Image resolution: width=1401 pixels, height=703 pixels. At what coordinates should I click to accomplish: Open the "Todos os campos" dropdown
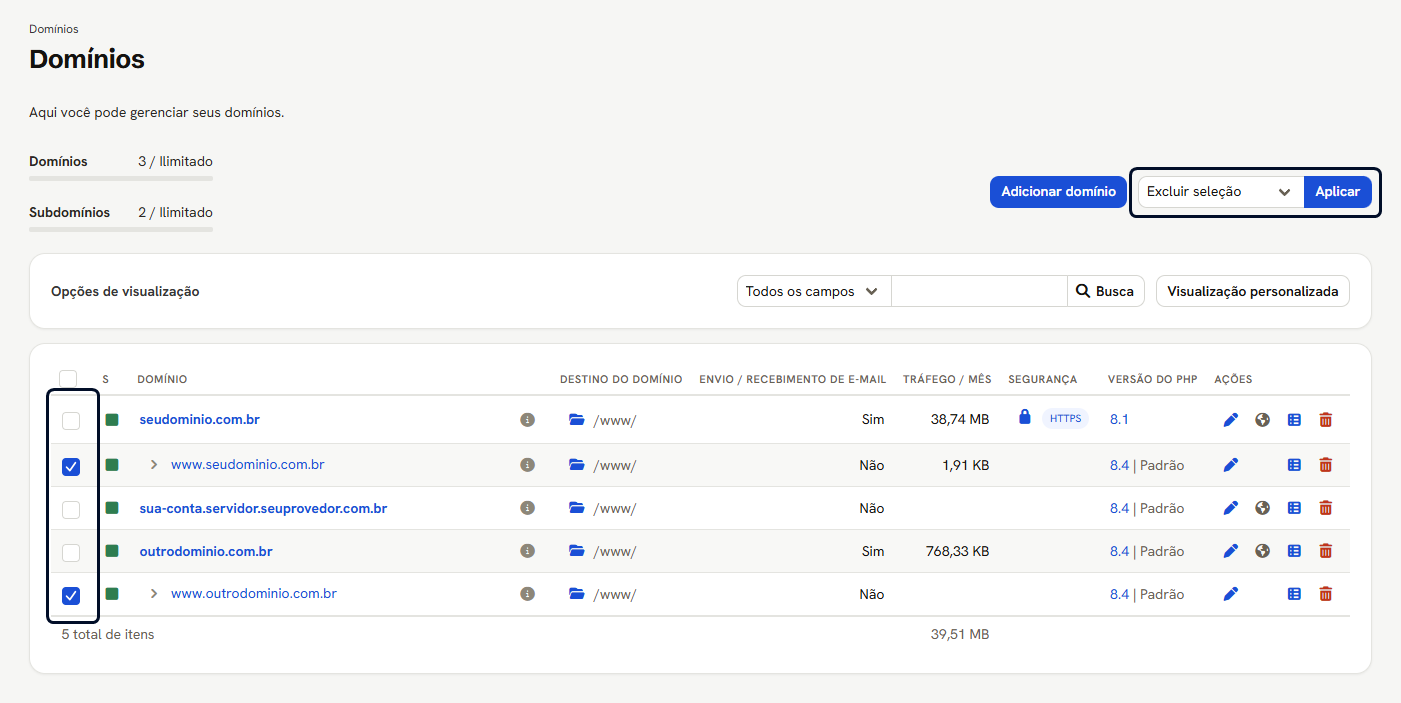tap(814, 292)
